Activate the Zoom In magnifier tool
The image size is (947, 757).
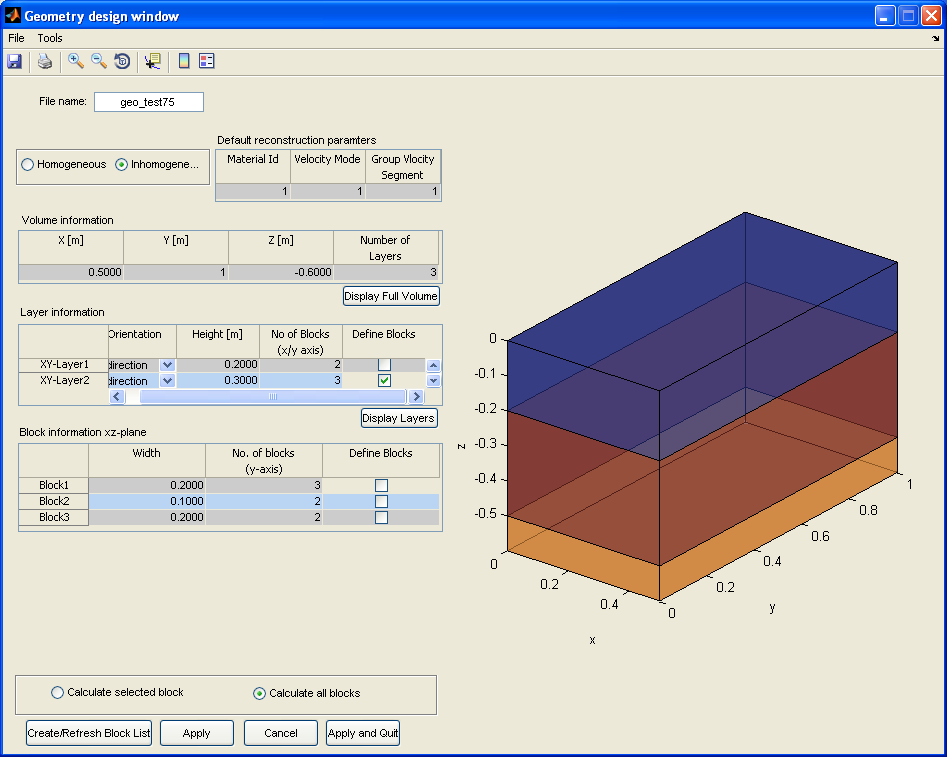[x=75, y=61]
